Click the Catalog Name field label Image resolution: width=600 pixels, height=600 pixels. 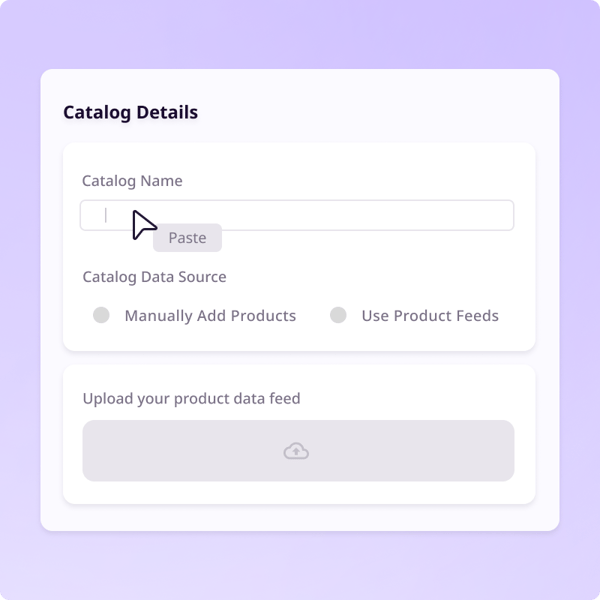click(x=132, y=181)
